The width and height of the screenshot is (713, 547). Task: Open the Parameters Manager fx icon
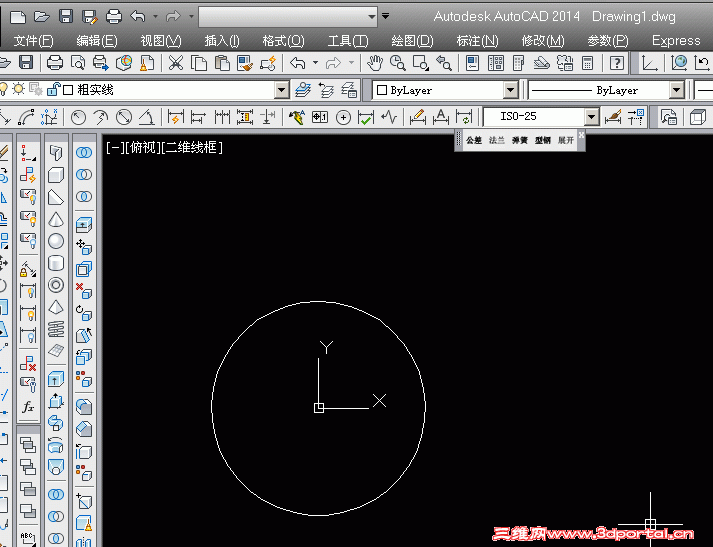(x=28, y=406)
